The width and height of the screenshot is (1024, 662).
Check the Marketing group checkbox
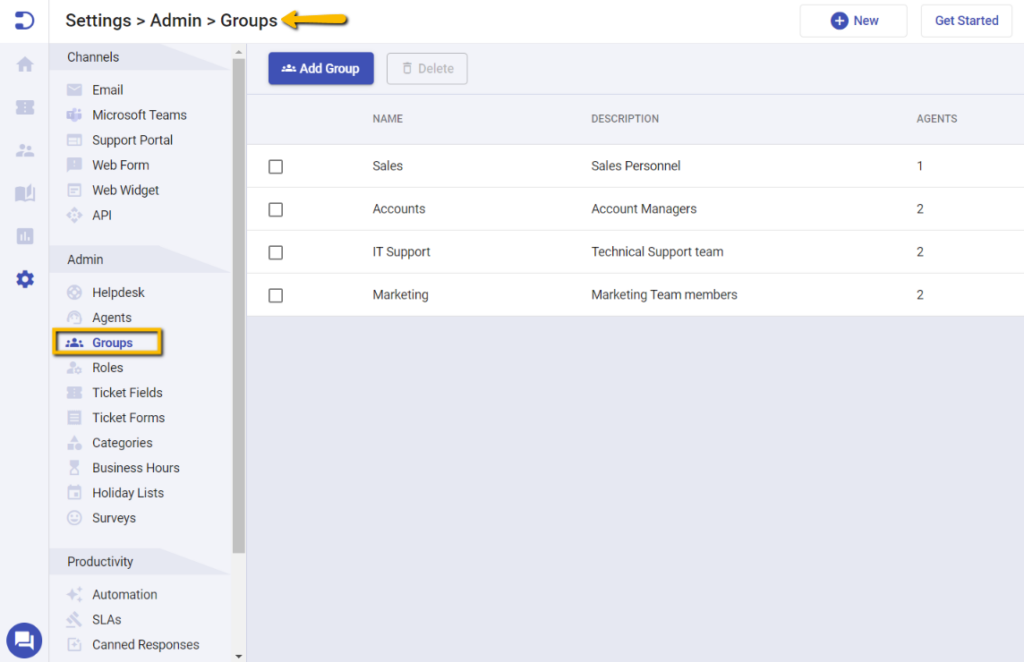tap(276, 296)
